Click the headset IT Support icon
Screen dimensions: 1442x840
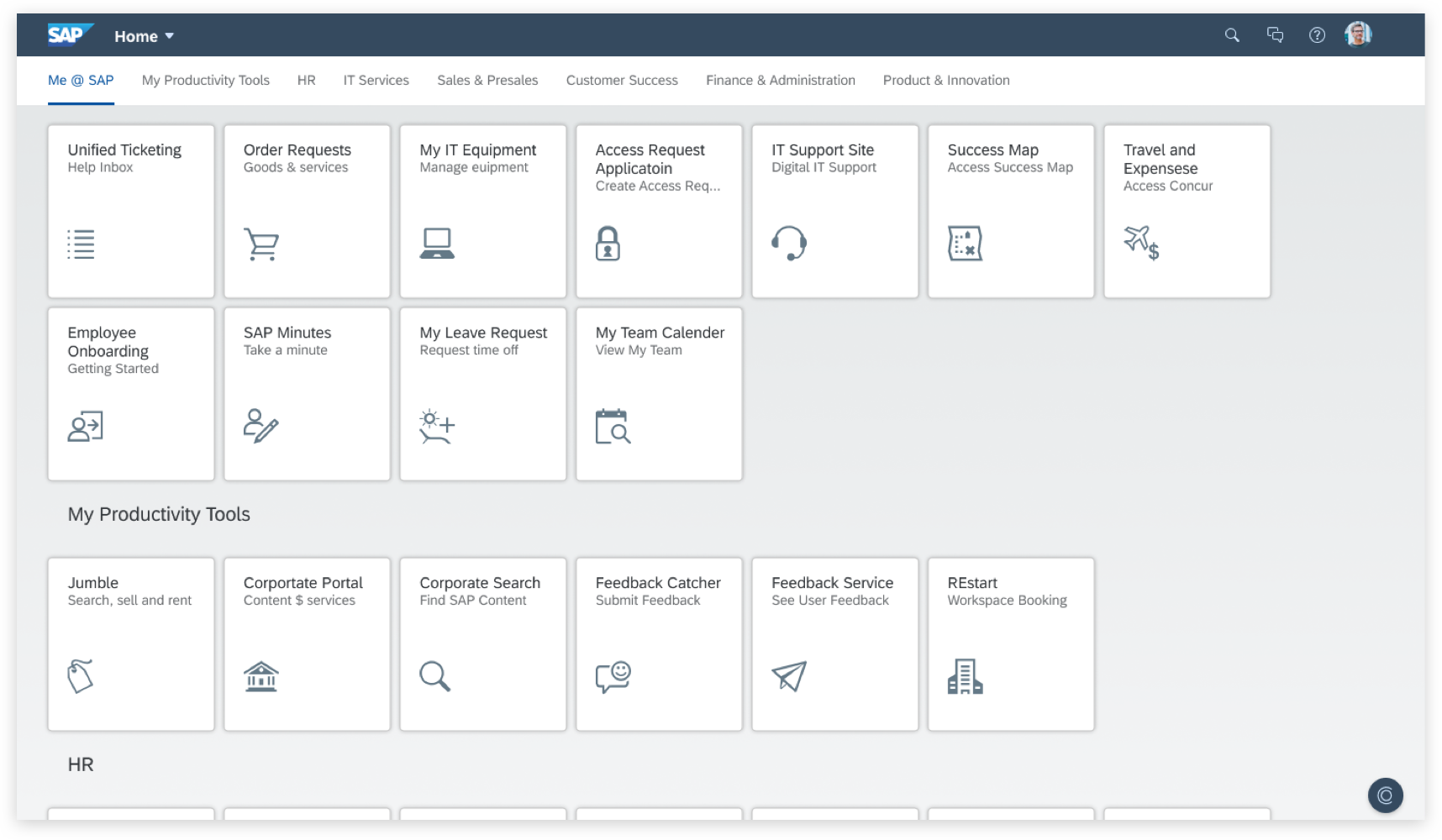coord(788,244)
